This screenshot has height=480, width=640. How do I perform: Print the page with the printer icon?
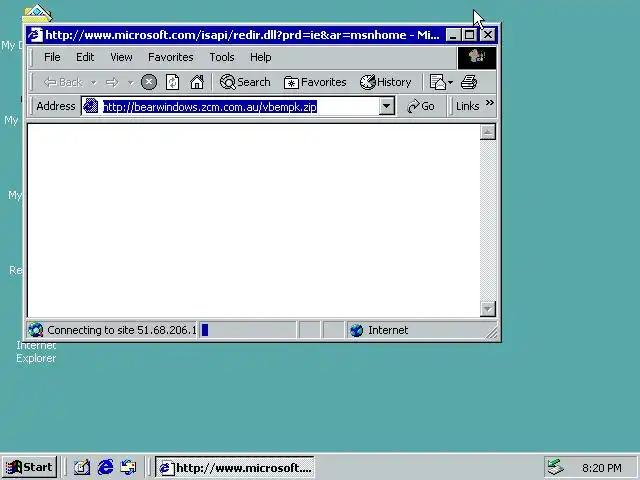pyautogui.click(x=469, y=82)
